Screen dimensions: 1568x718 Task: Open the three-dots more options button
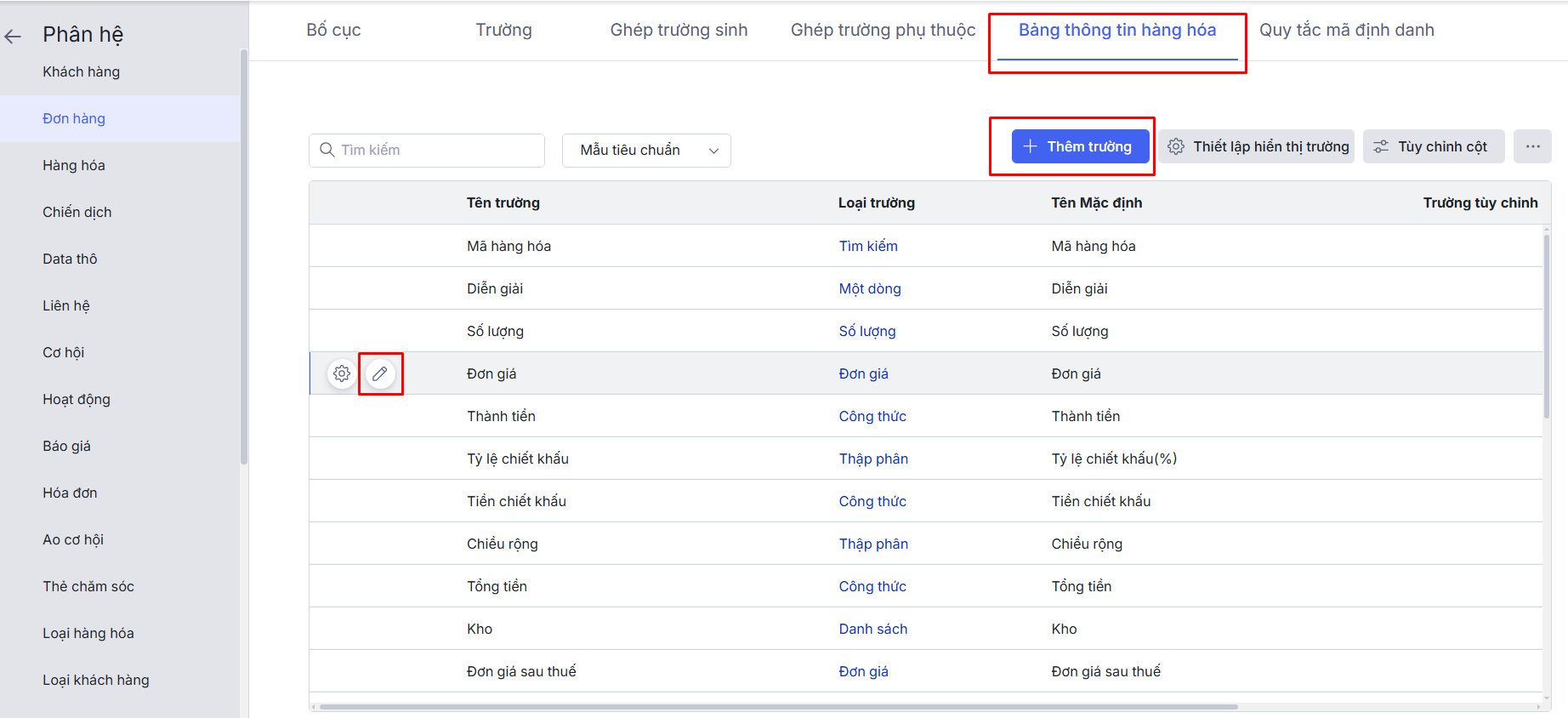pos(1532,146)
